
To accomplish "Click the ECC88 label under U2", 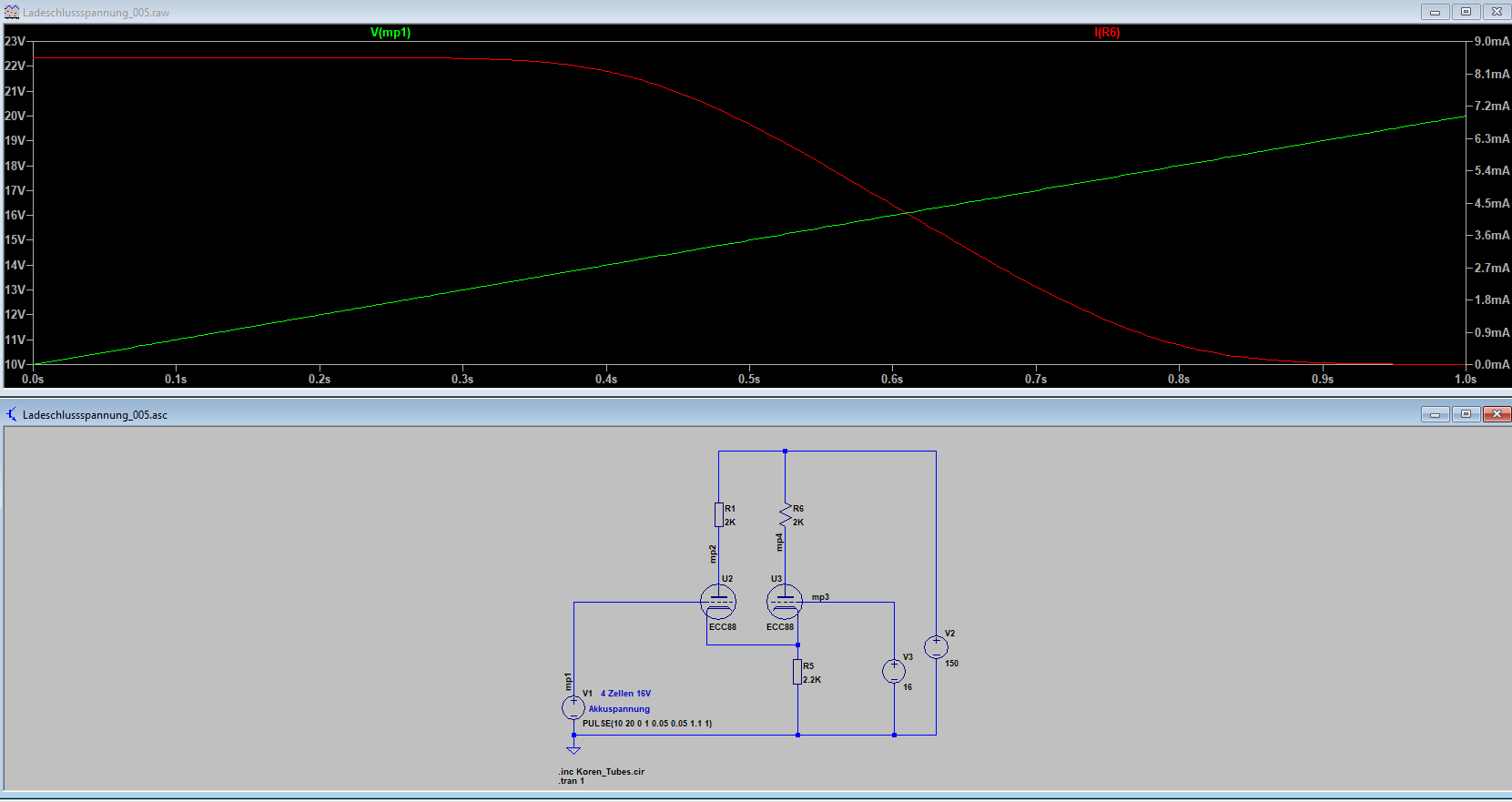I will [723, 627].
